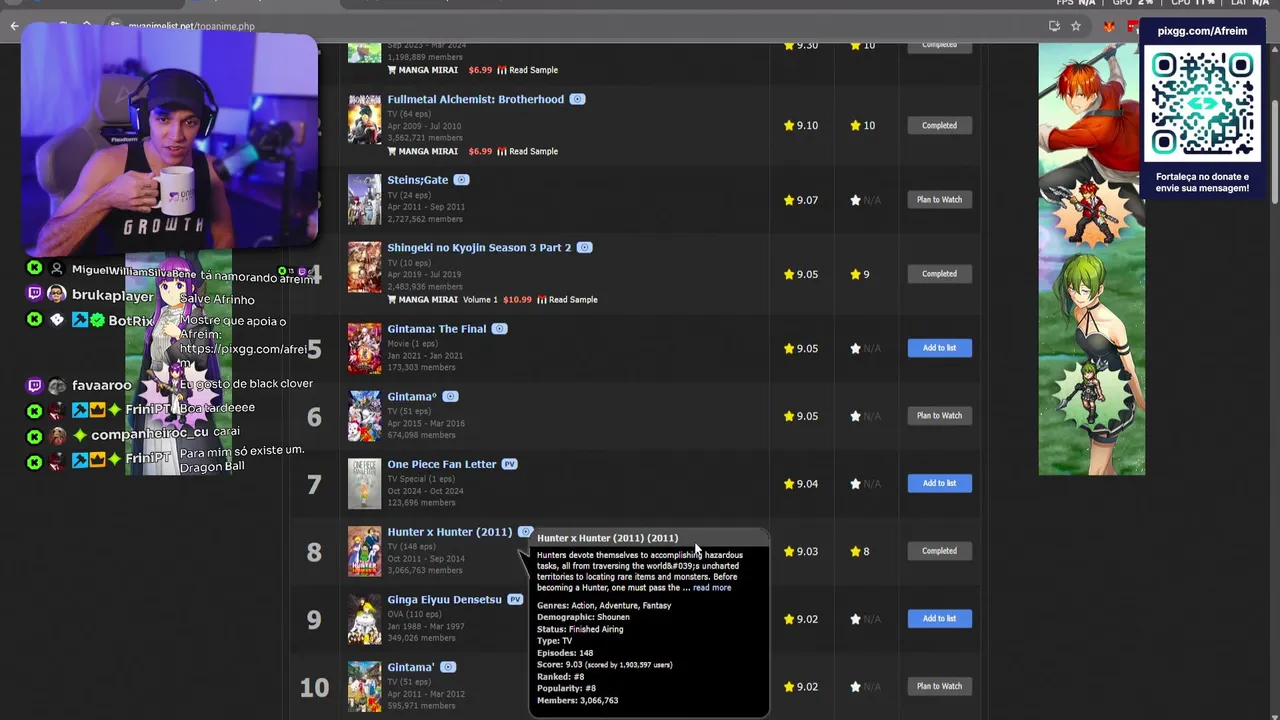This screenshot has height=720, width=1280.
Task: Click MANGA MIRAI under Fullmetal Alchemist: Brotherhood
Action: pos(428,152)
